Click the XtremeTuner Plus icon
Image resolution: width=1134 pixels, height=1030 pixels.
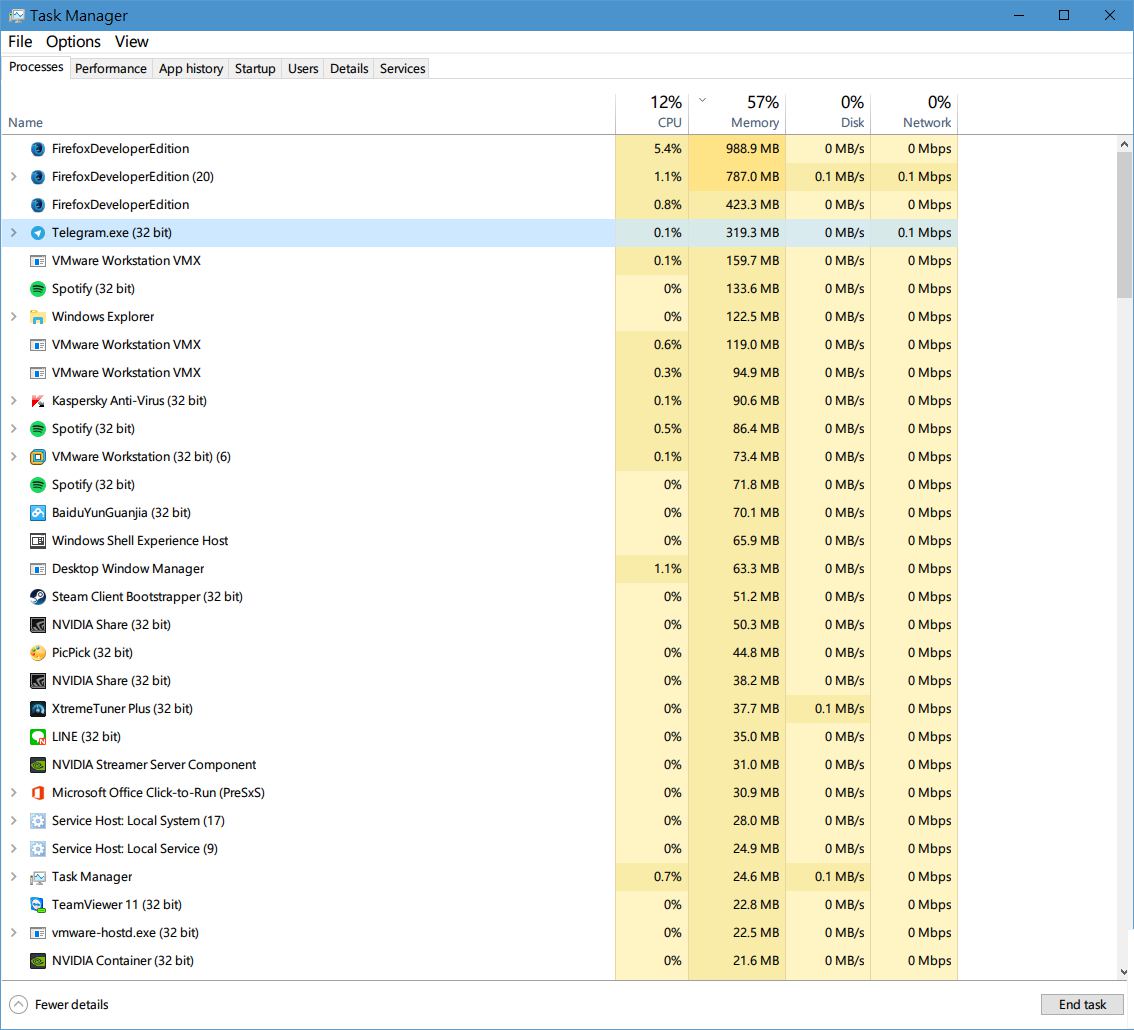pos(38,709)
